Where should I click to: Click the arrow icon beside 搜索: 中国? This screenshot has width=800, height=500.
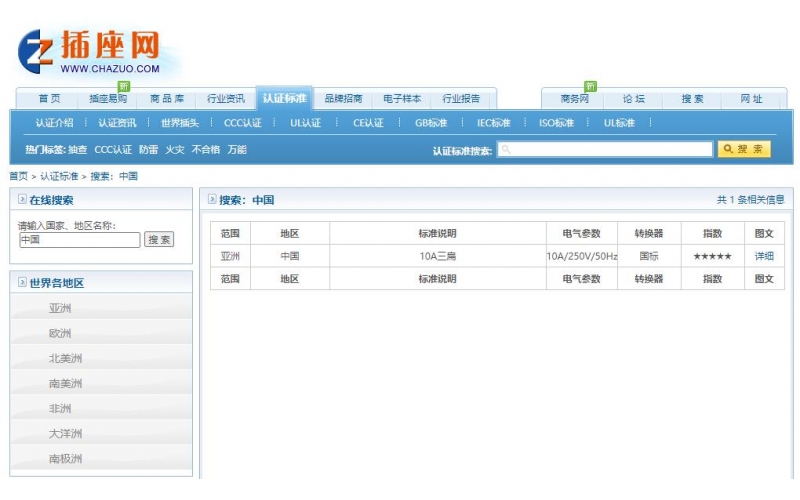[212, 200]
